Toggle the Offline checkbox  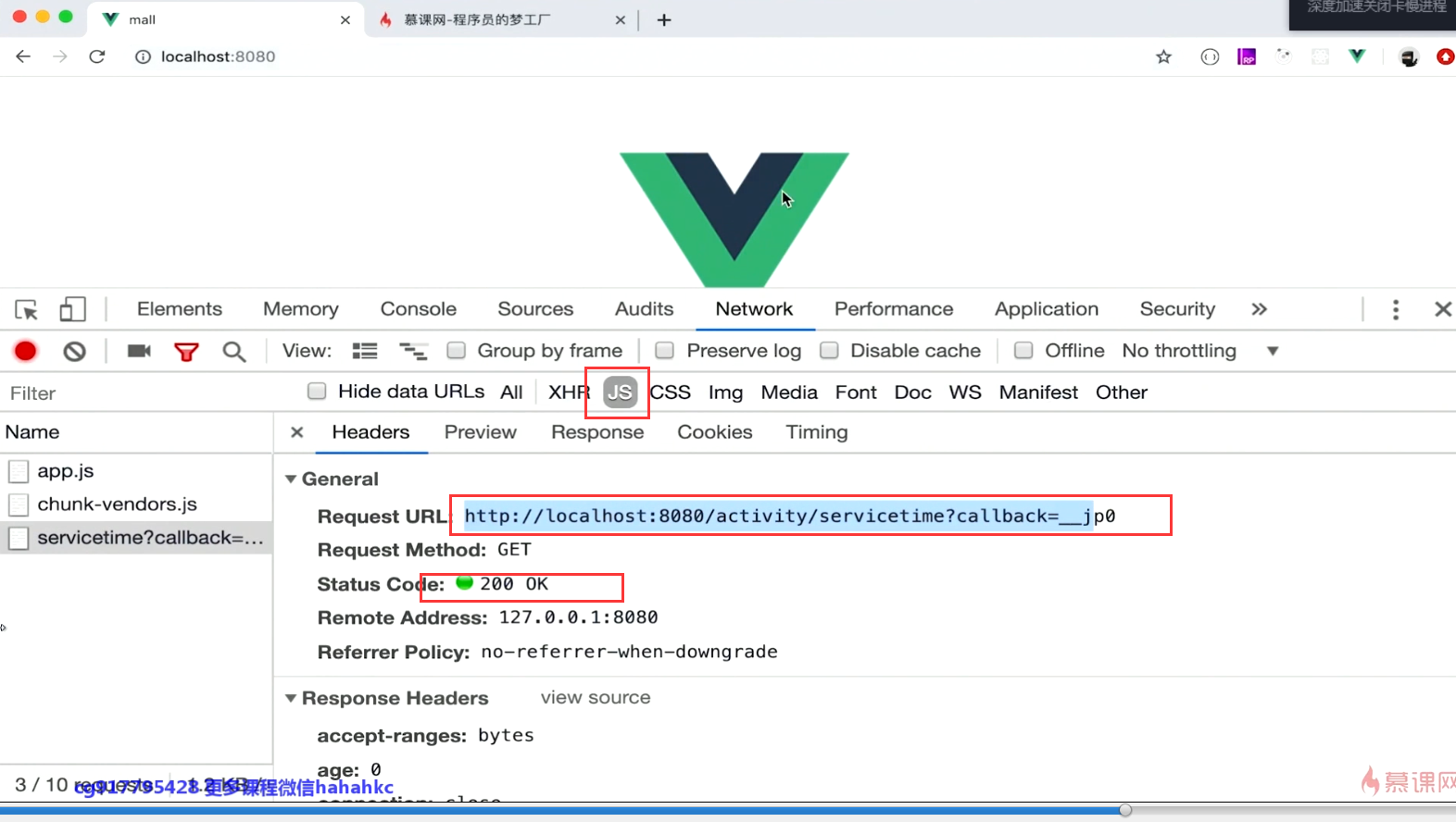point(1023,350)
